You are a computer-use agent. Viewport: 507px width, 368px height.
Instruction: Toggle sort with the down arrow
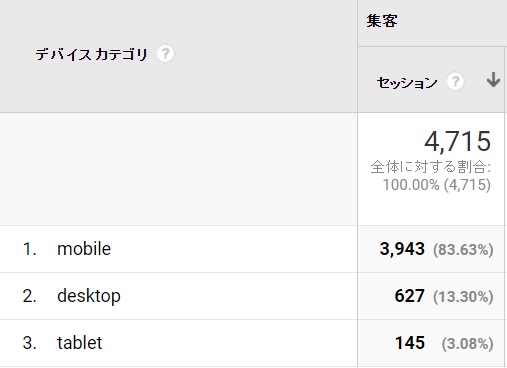493,80
